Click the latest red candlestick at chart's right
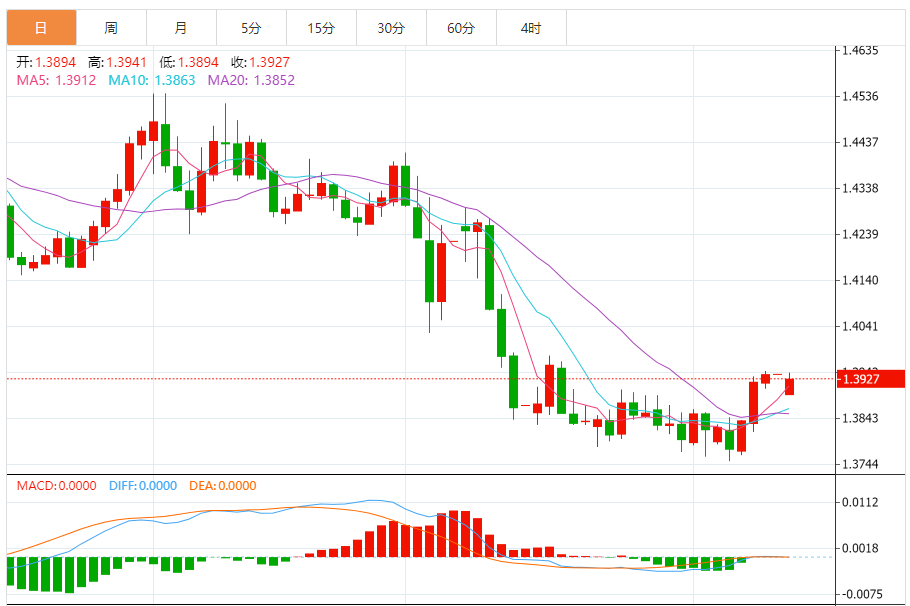Image resolution: width=910 pixels, height=606 pixels. [x=789, y=386]
